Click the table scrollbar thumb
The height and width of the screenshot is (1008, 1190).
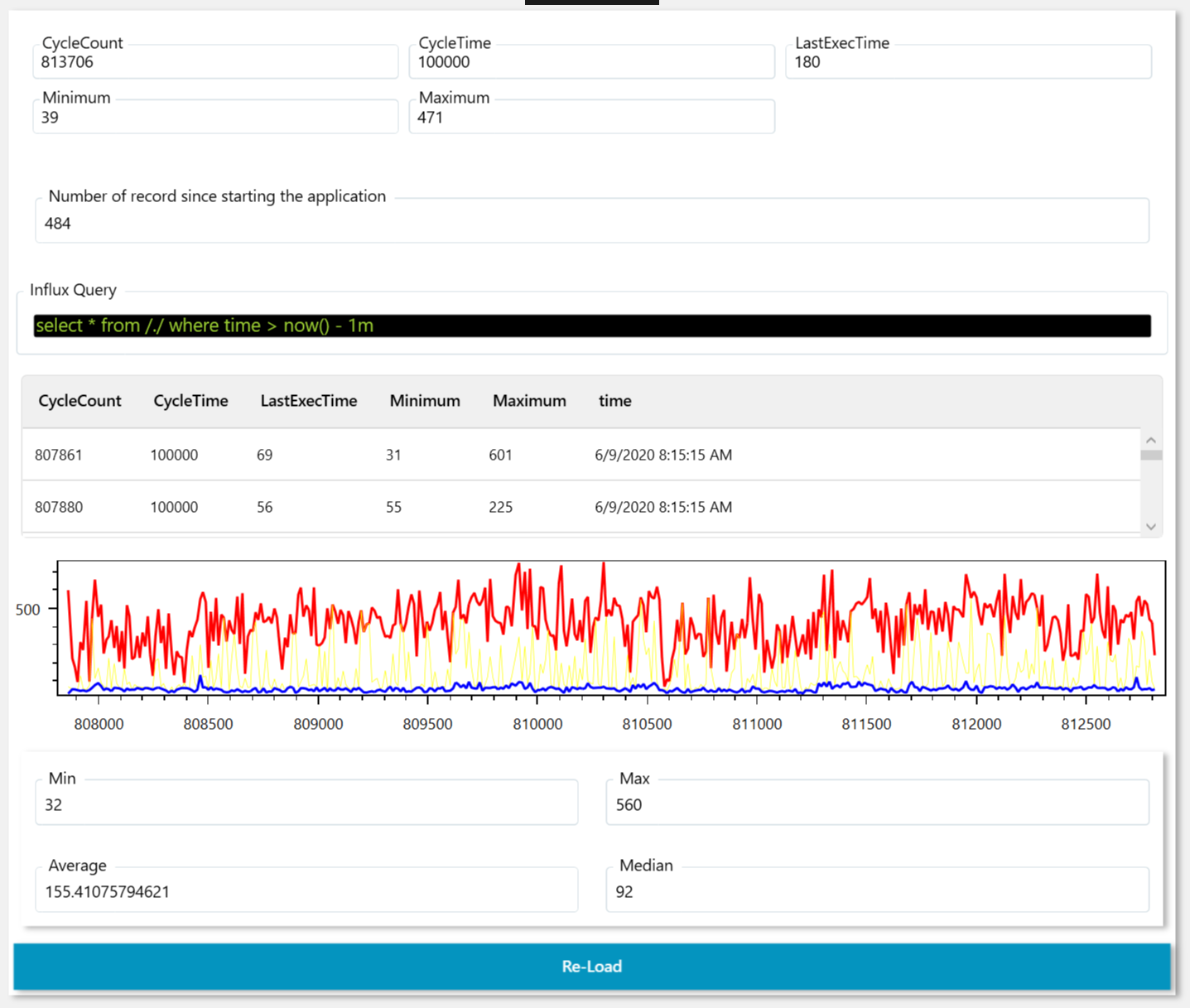click(x=1151, y=455)
